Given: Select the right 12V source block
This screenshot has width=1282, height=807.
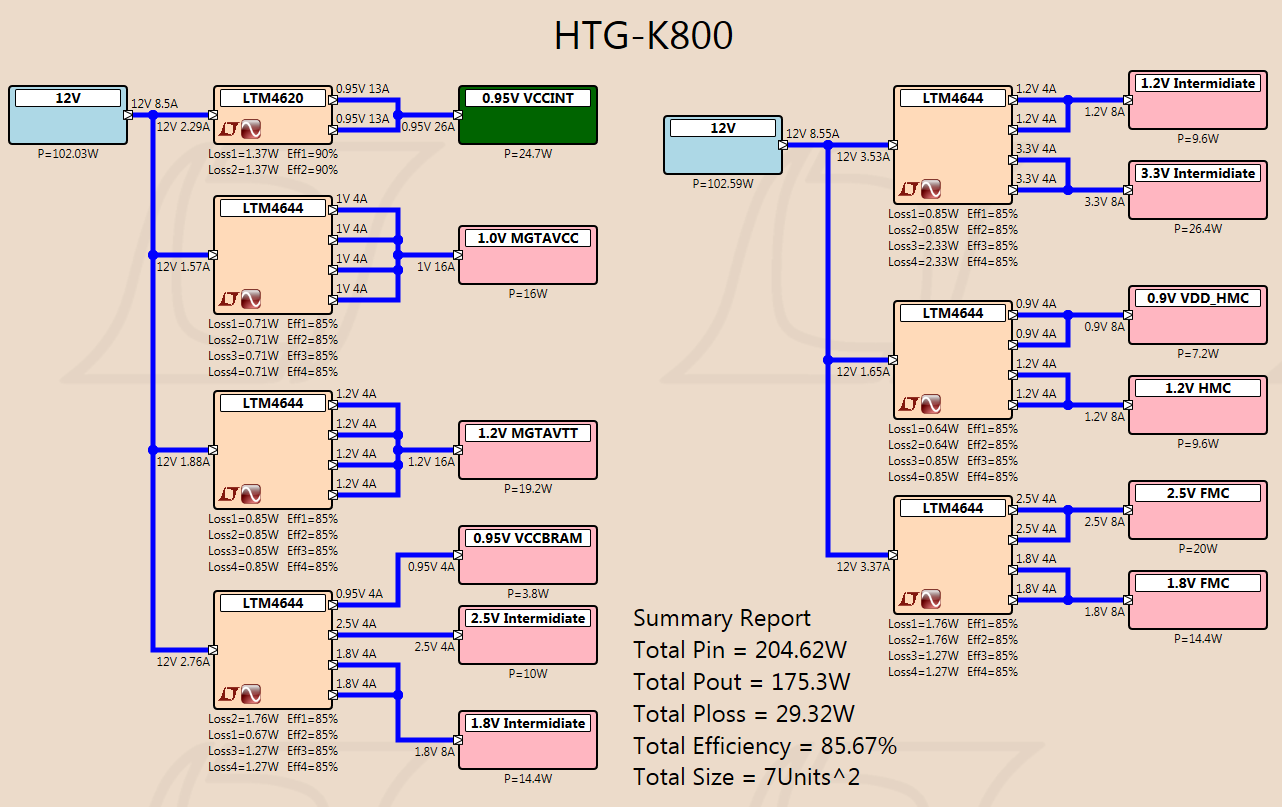Looking at the screenshot, I should pos(723,145).
